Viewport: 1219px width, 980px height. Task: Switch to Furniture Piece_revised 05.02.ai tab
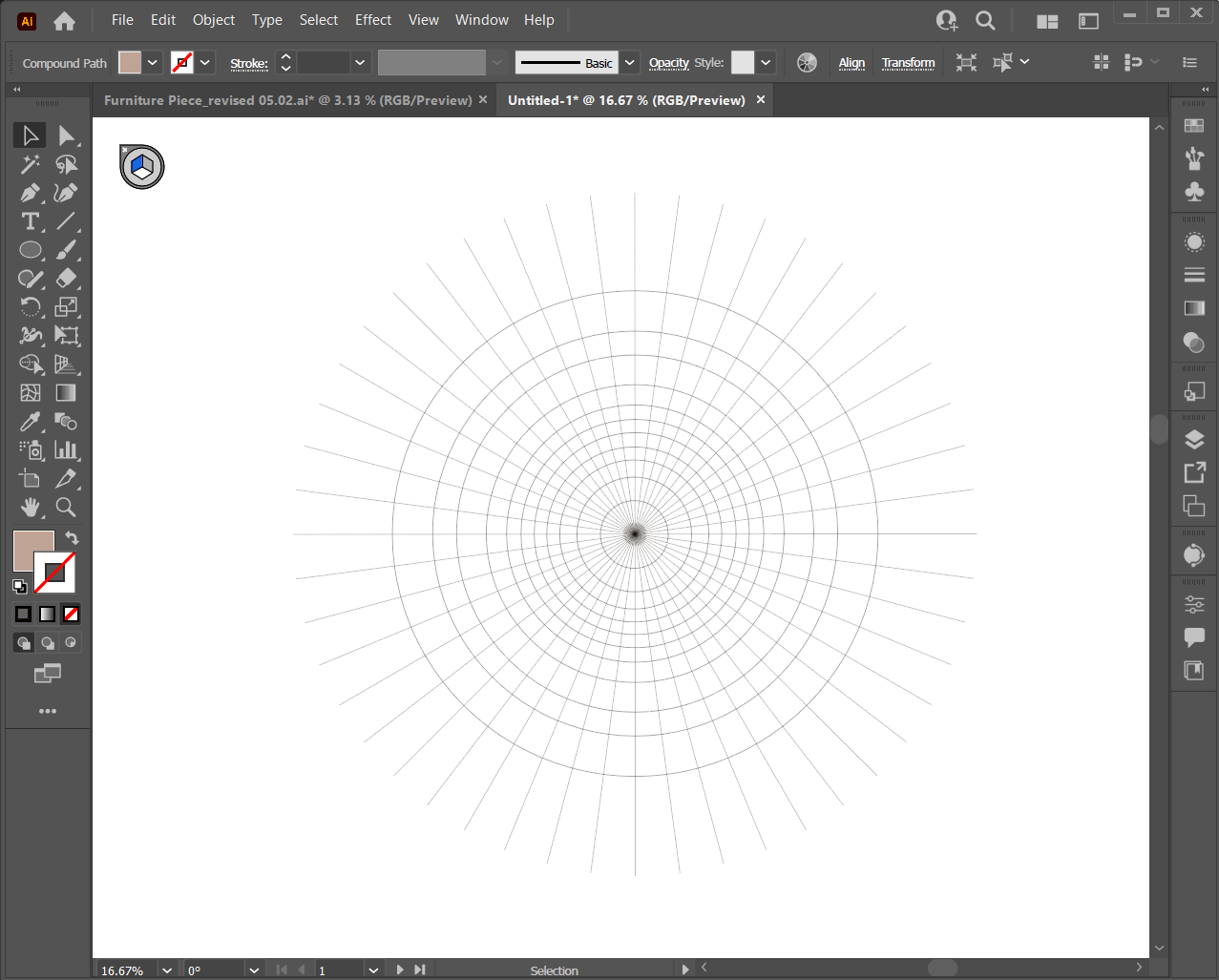[287, 100]
